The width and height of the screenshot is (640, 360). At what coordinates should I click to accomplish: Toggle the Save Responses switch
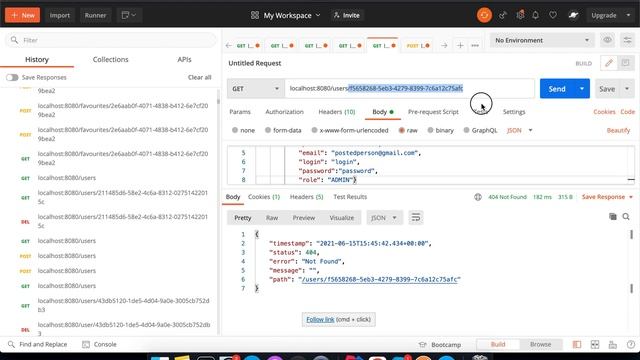[x=12, y=78]
